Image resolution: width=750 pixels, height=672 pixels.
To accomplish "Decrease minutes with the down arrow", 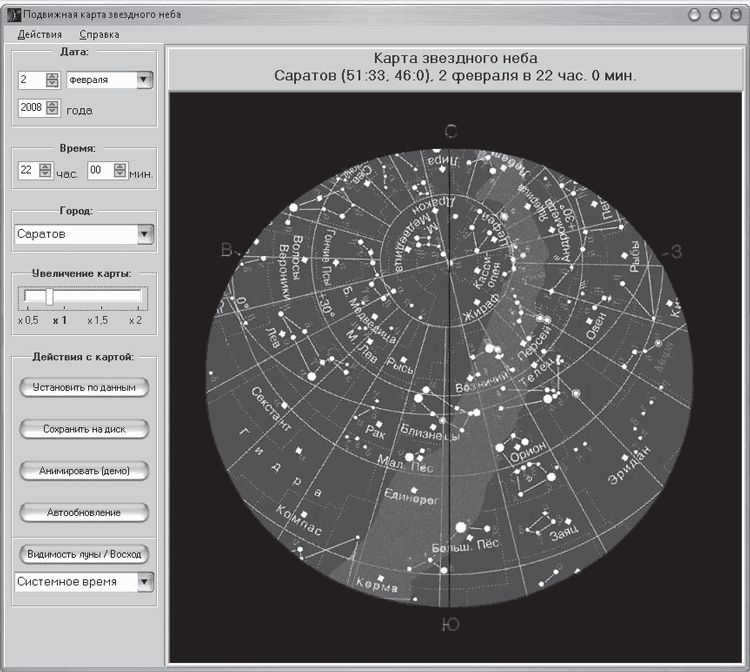I will [x=121, y=174].
